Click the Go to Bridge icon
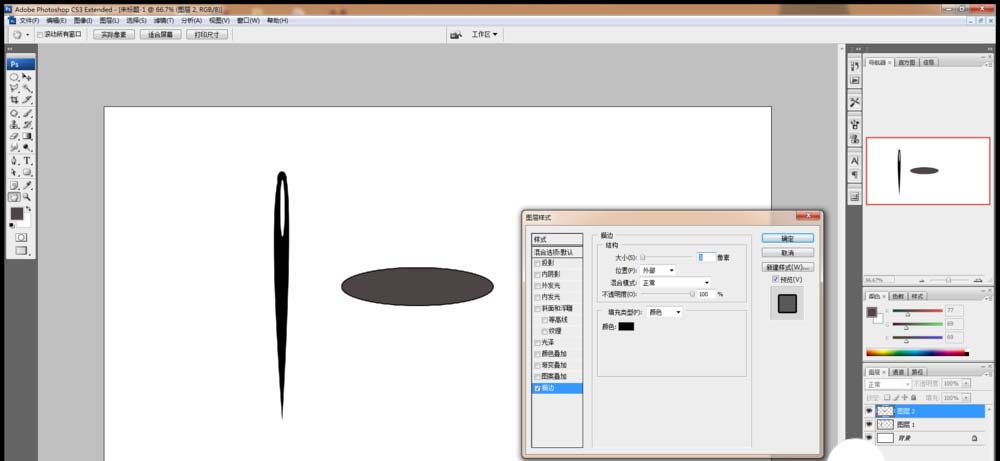Image resolution: width=1000 pixels, height=461 pixels. pos(456,34)
